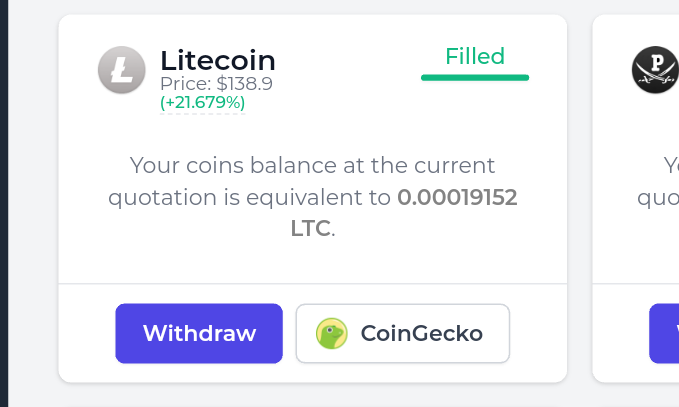Open the CoinGecko link button

pyautogui.click(x=402, y=333)
